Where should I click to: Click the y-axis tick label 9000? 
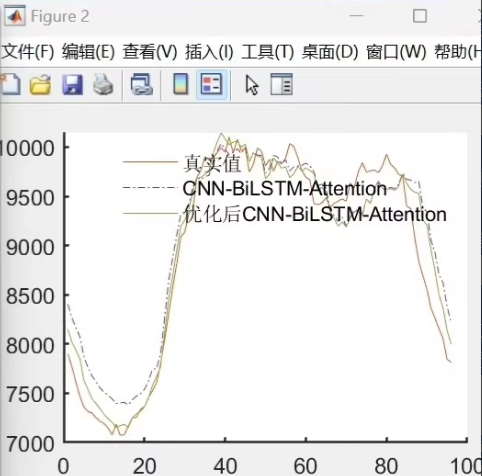[x=30, y=247]
